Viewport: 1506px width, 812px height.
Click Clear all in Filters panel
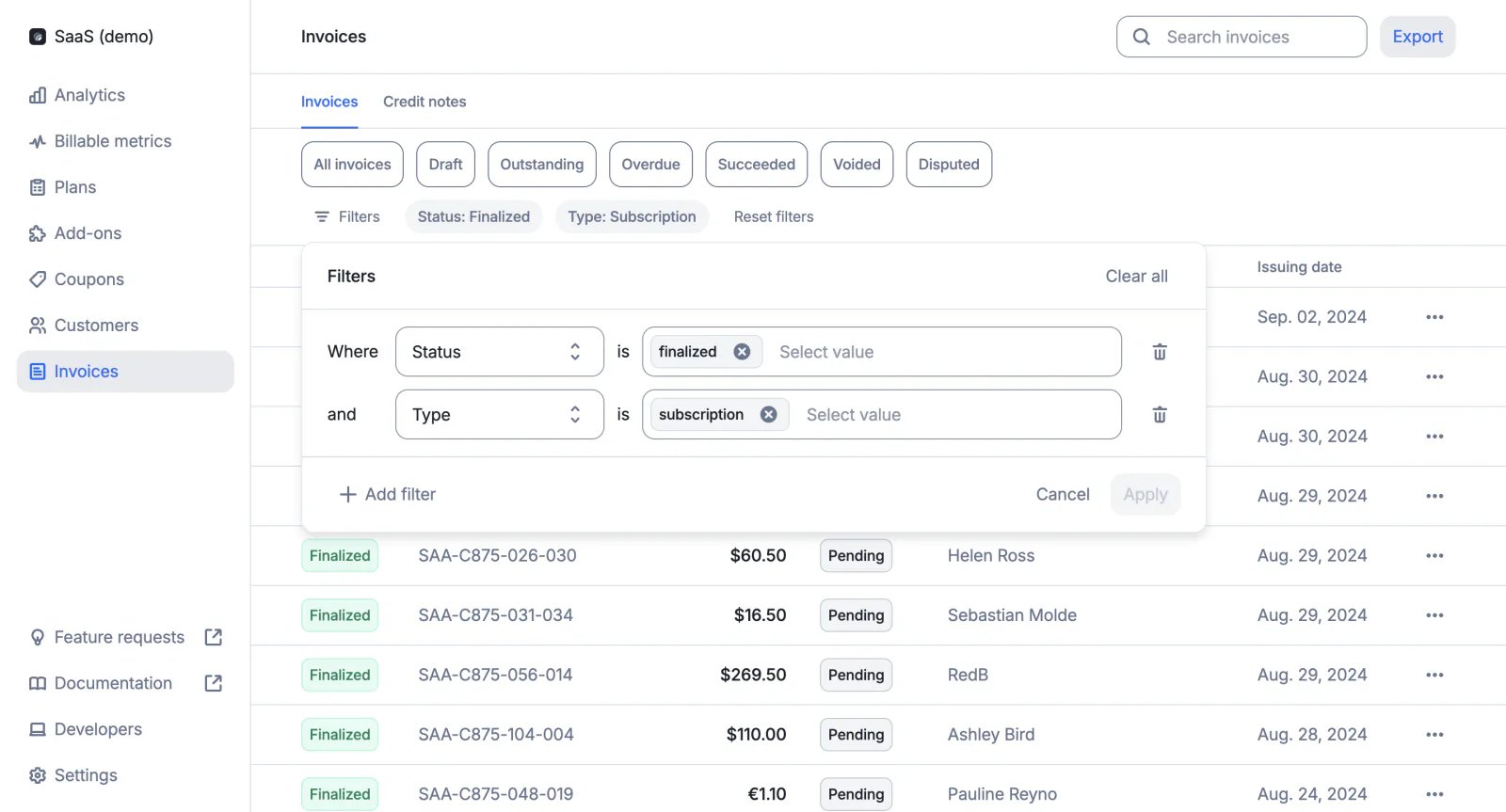click(1136, 277)
